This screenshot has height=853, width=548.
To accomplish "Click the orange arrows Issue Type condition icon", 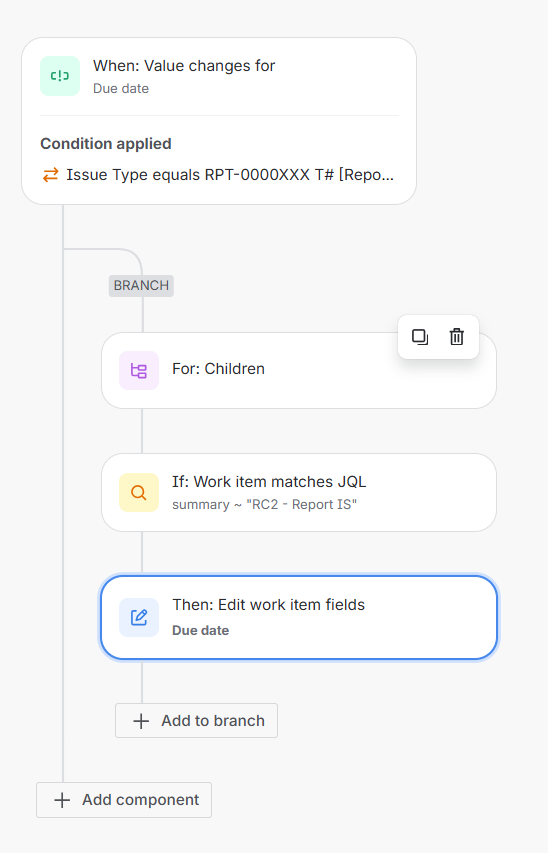I will [x=51, y=175].
